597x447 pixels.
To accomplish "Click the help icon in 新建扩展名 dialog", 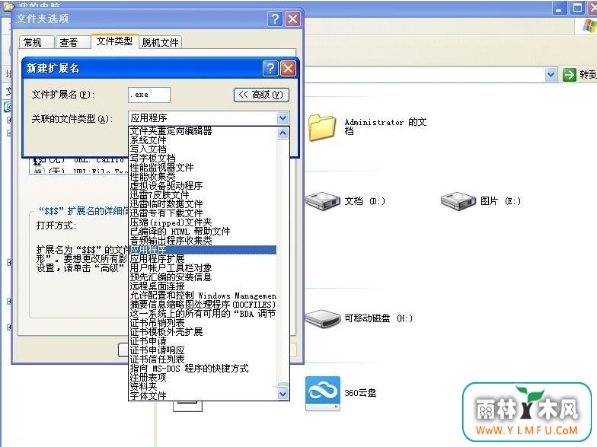I will click(x=270, y=68).
